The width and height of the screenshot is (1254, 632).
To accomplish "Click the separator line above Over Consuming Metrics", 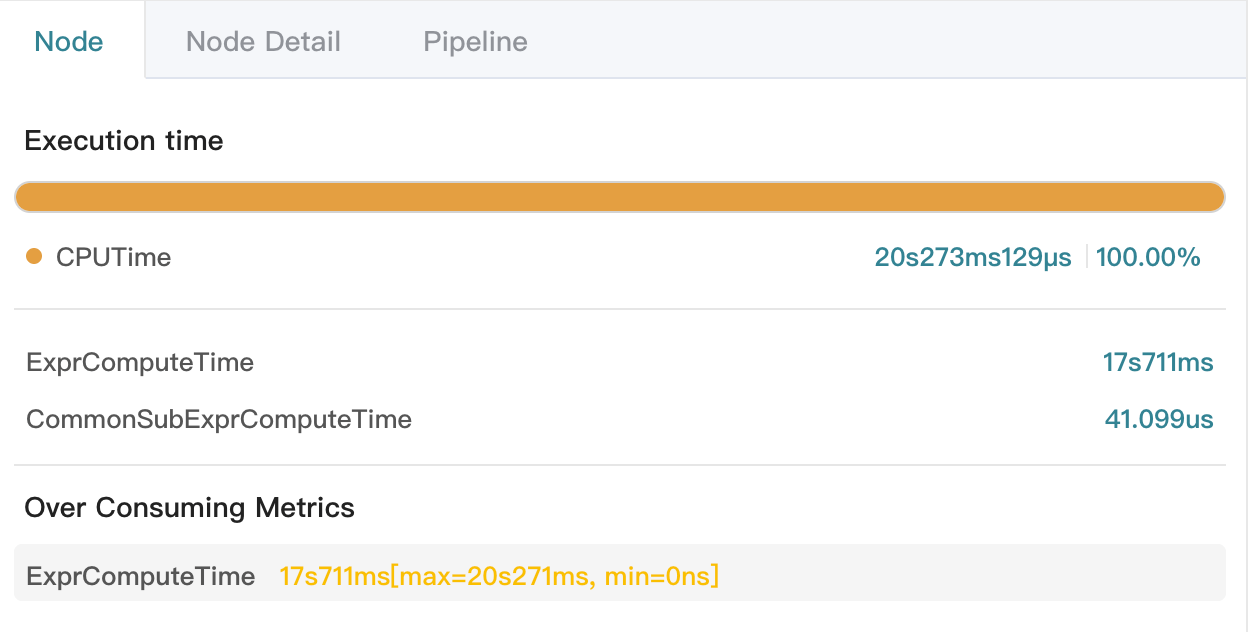I will tap(620, 465).
